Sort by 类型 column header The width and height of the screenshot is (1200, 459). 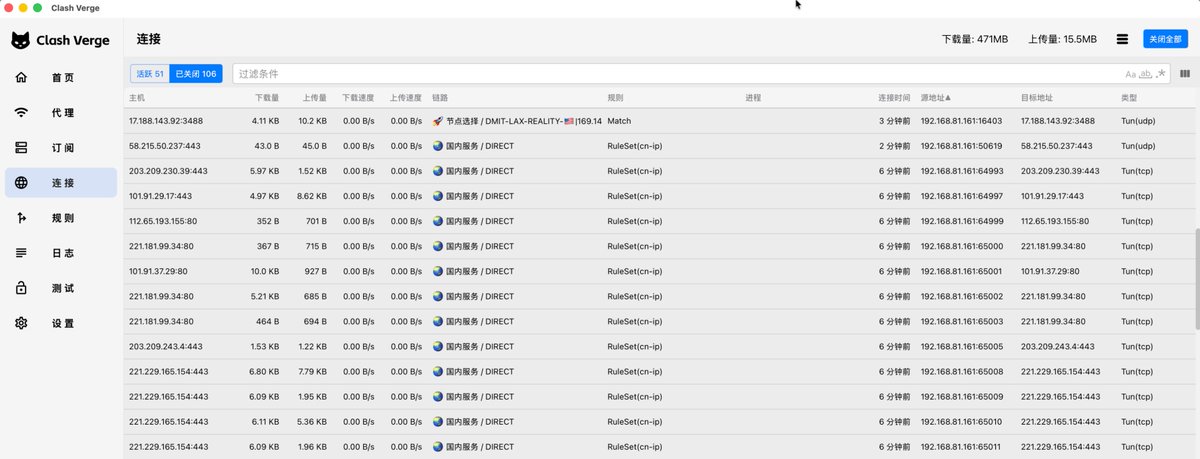pyautogui.click(x=1129, y=98)
